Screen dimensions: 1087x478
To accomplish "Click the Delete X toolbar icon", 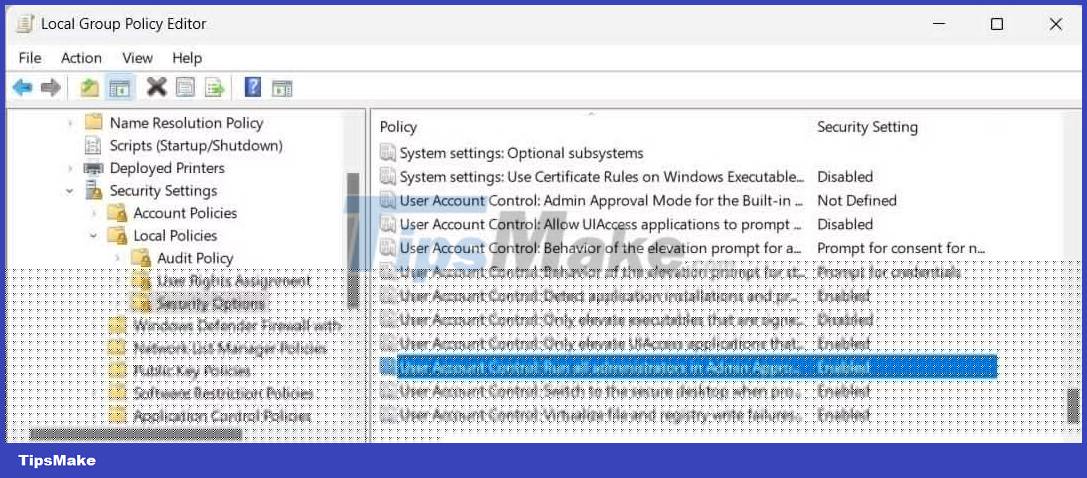I will 157,87.
